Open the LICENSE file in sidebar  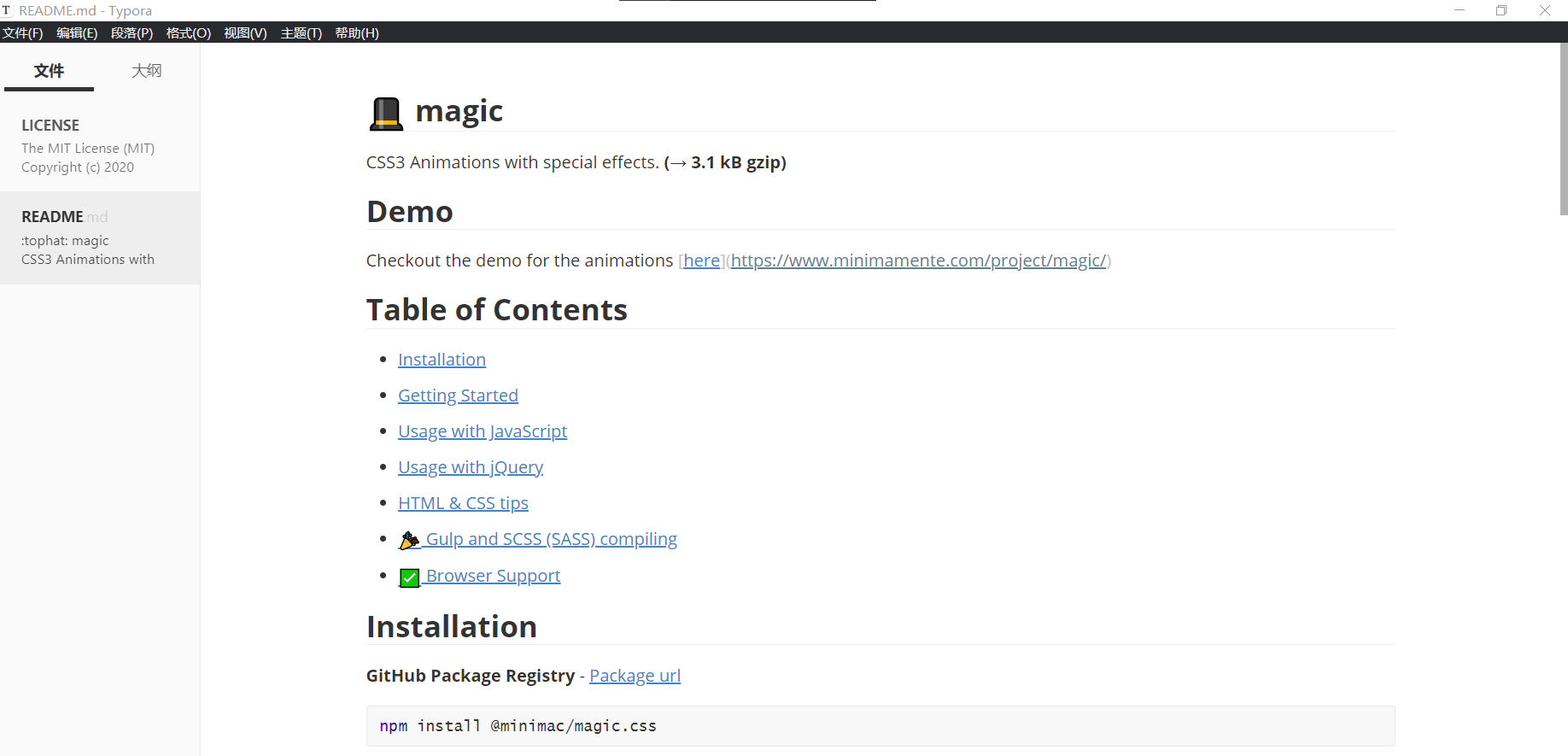click(x=100, y=146)
